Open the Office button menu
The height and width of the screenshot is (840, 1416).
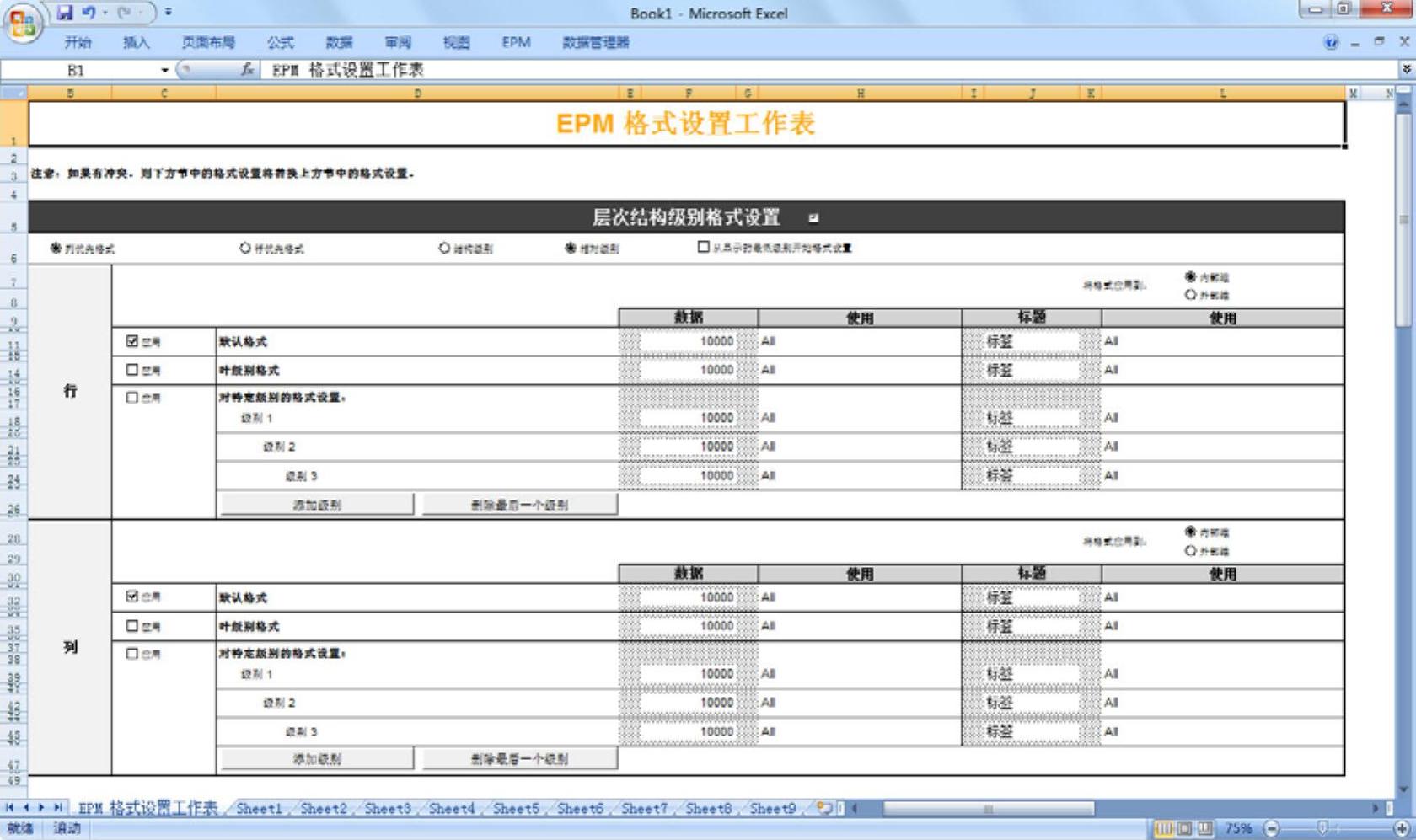pos(22,23)
